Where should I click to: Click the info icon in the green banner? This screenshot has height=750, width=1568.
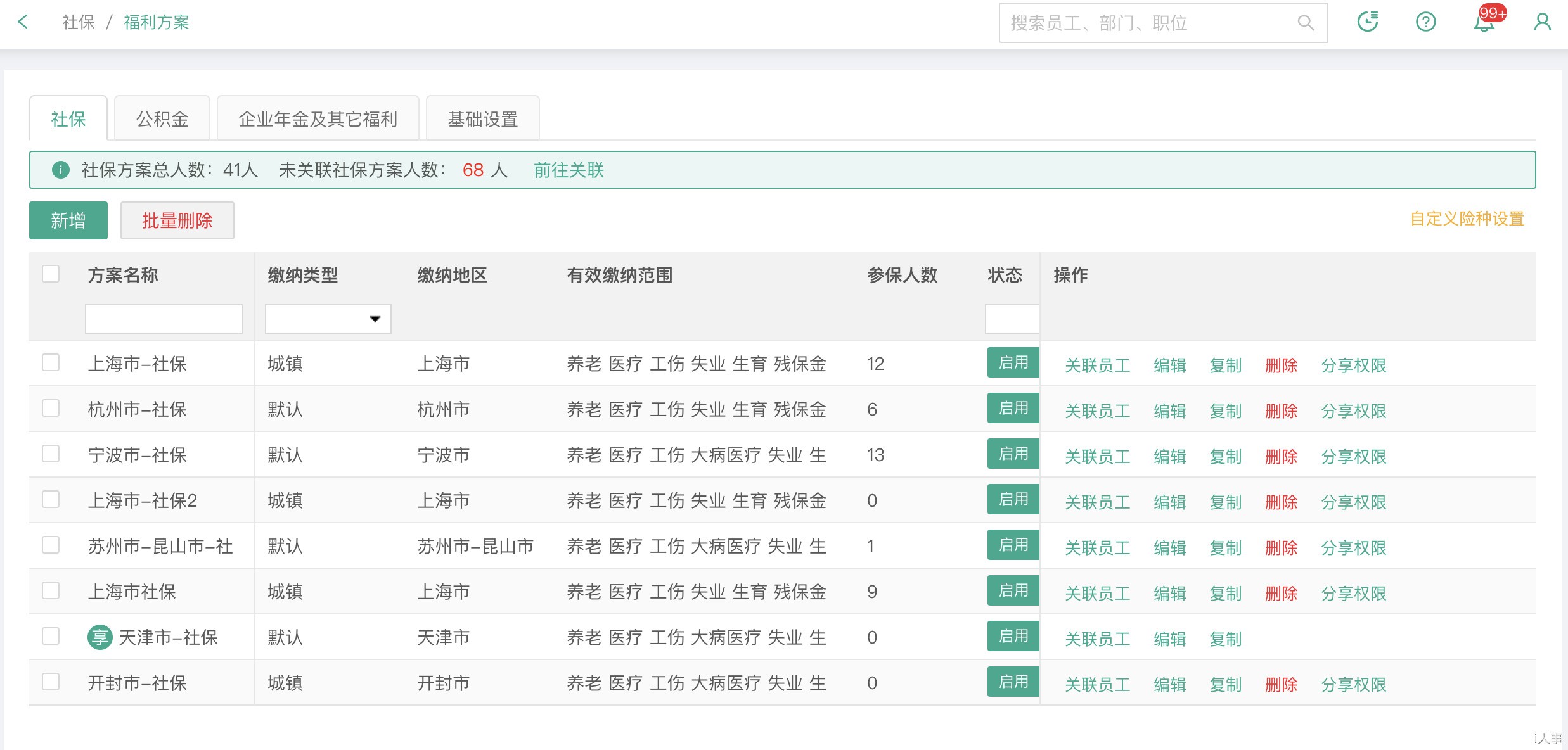tap(60, 170)
